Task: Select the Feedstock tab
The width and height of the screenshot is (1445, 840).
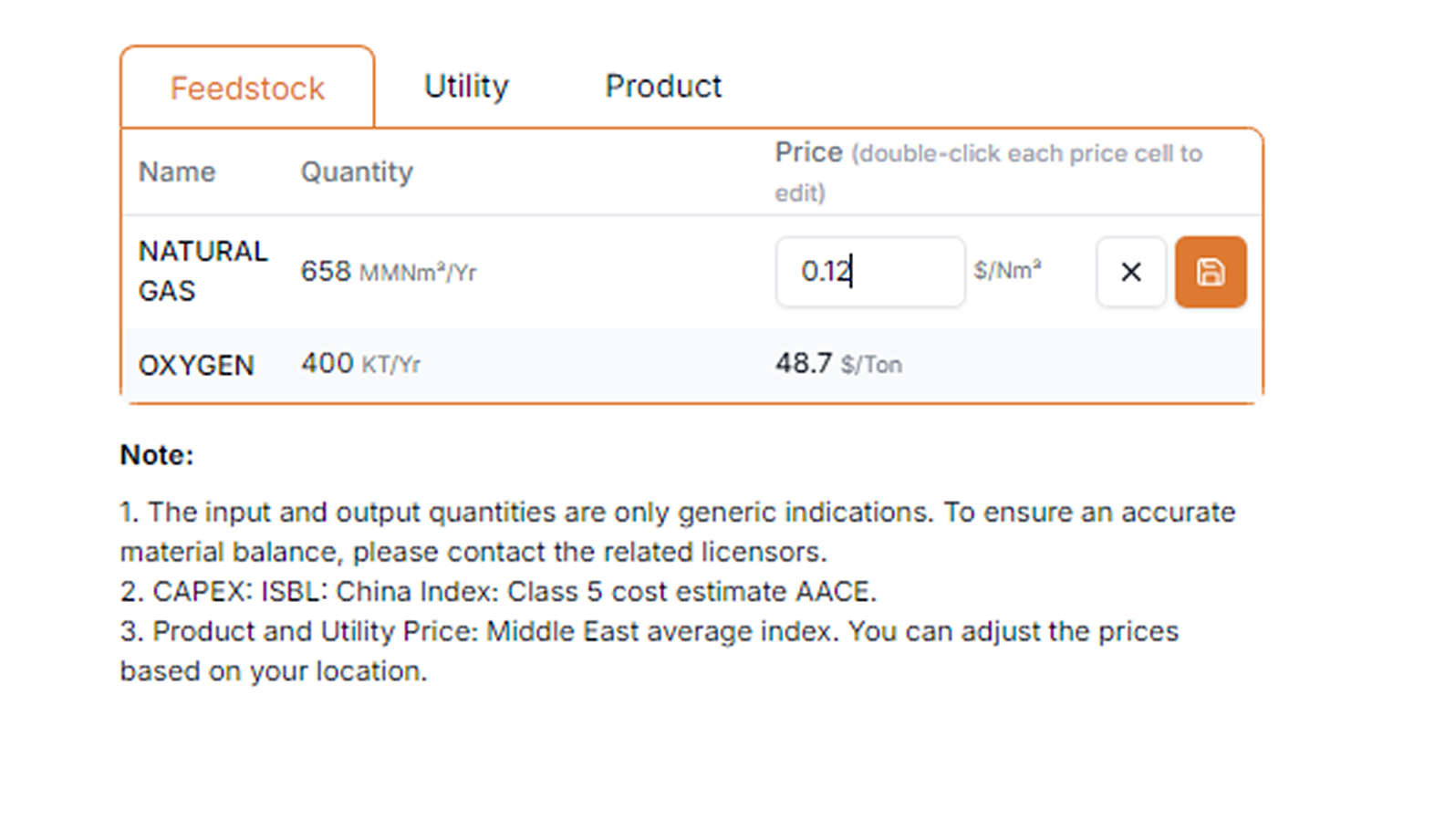Action: [x=247, y=88]
